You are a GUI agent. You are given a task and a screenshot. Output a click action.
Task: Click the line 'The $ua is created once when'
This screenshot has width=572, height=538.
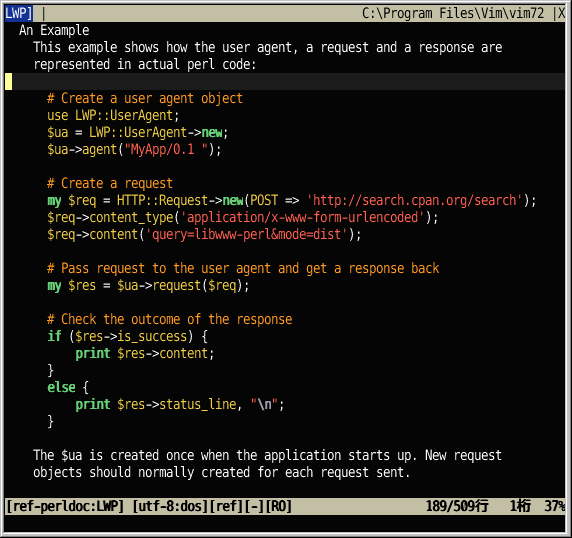tap(267, 455)
